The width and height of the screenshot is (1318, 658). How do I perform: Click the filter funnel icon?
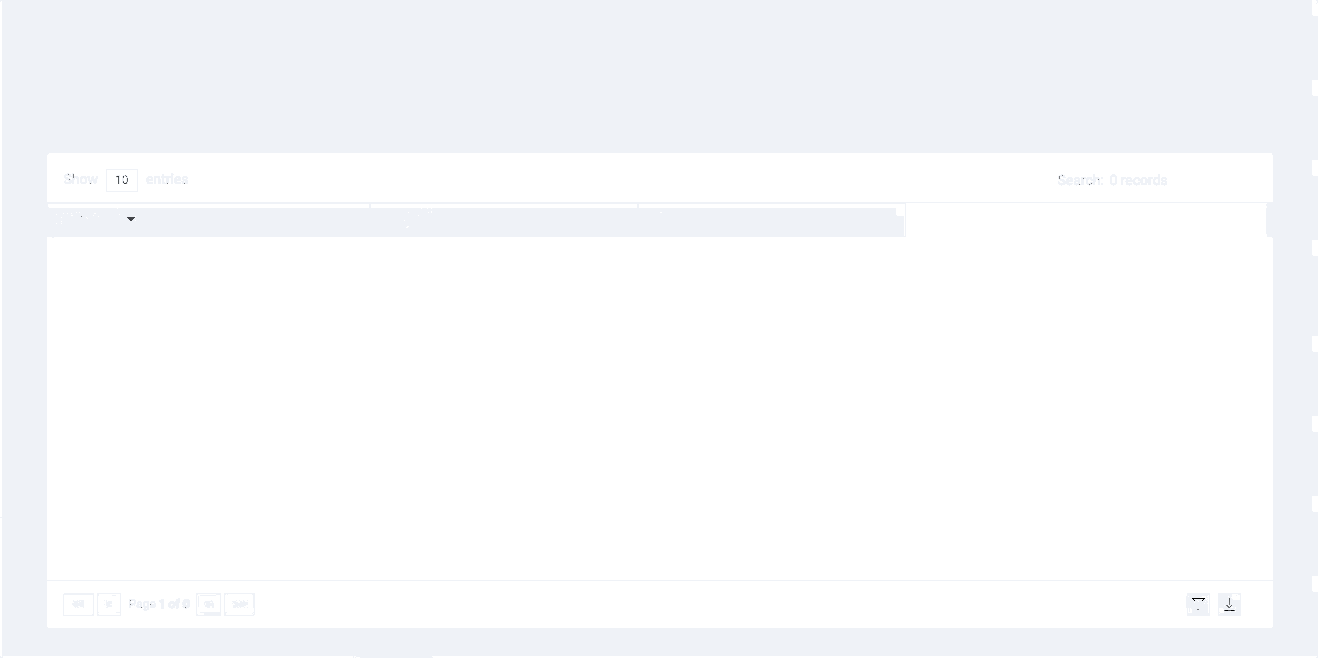[x=1198, y=604]
